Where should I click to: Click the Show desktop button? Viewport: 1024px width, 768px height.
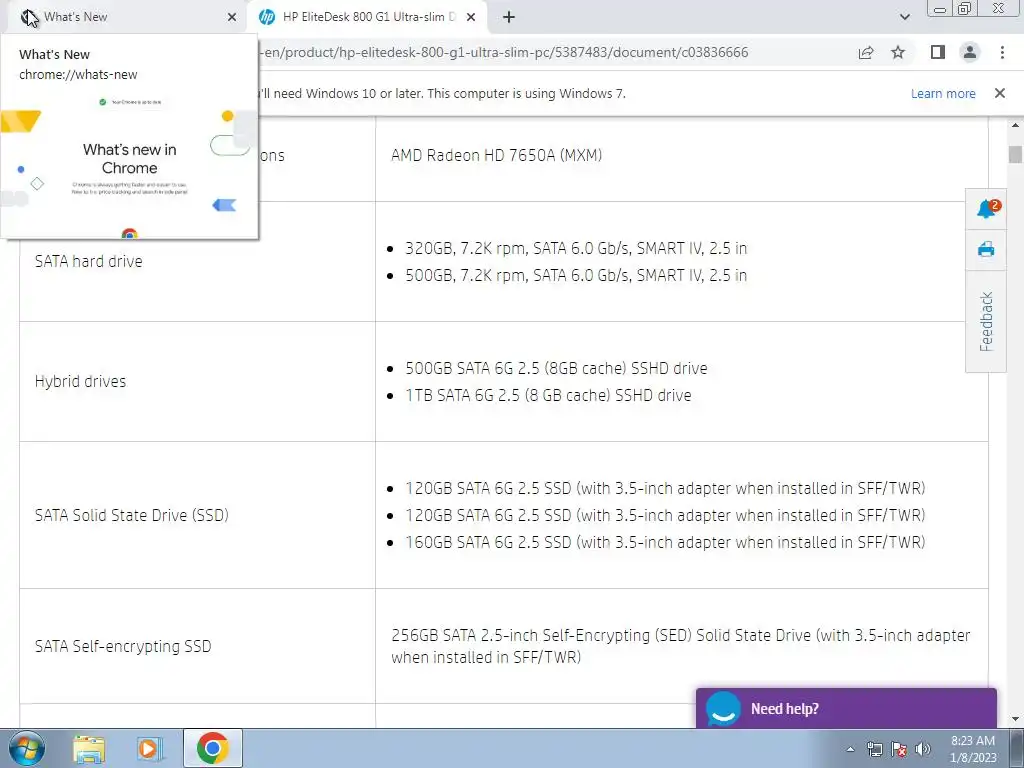[x=1016, y=748]
